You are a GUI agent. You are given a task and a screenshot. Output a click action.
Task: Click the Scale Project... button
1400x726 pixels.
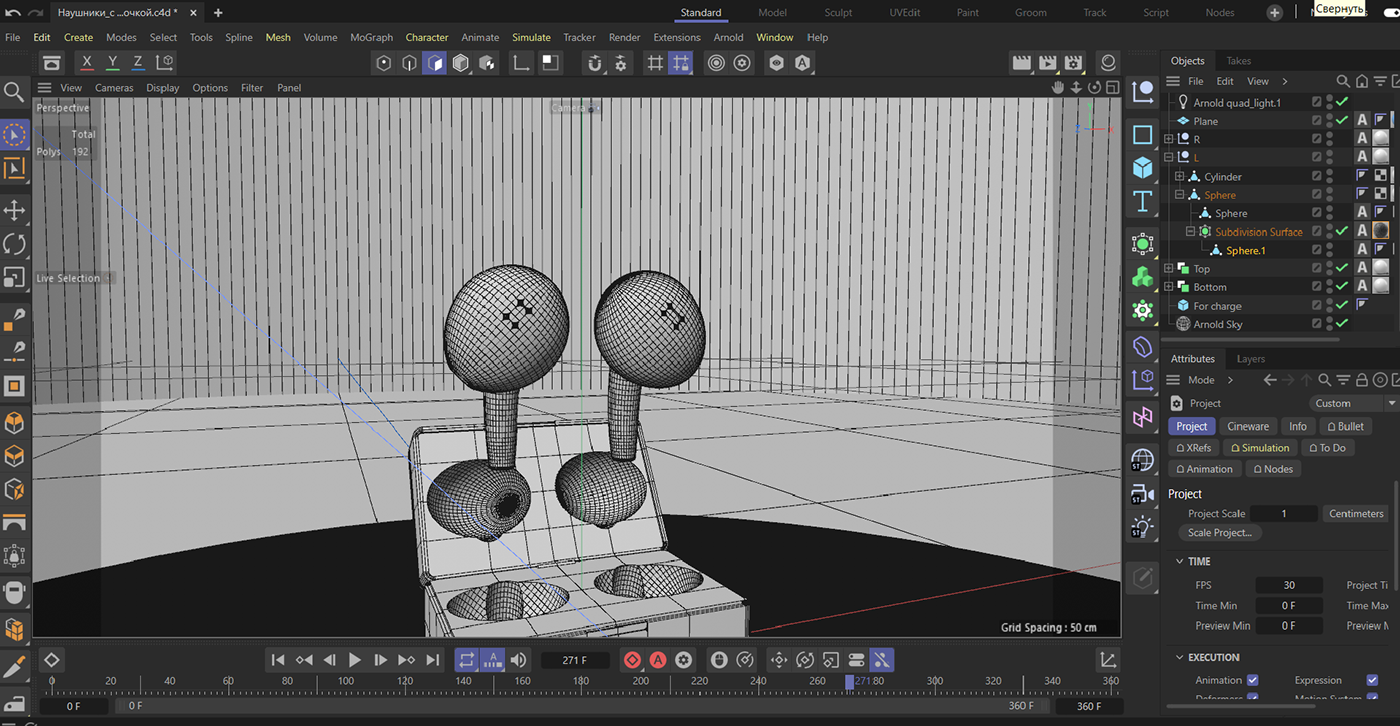coord(1219,533)
